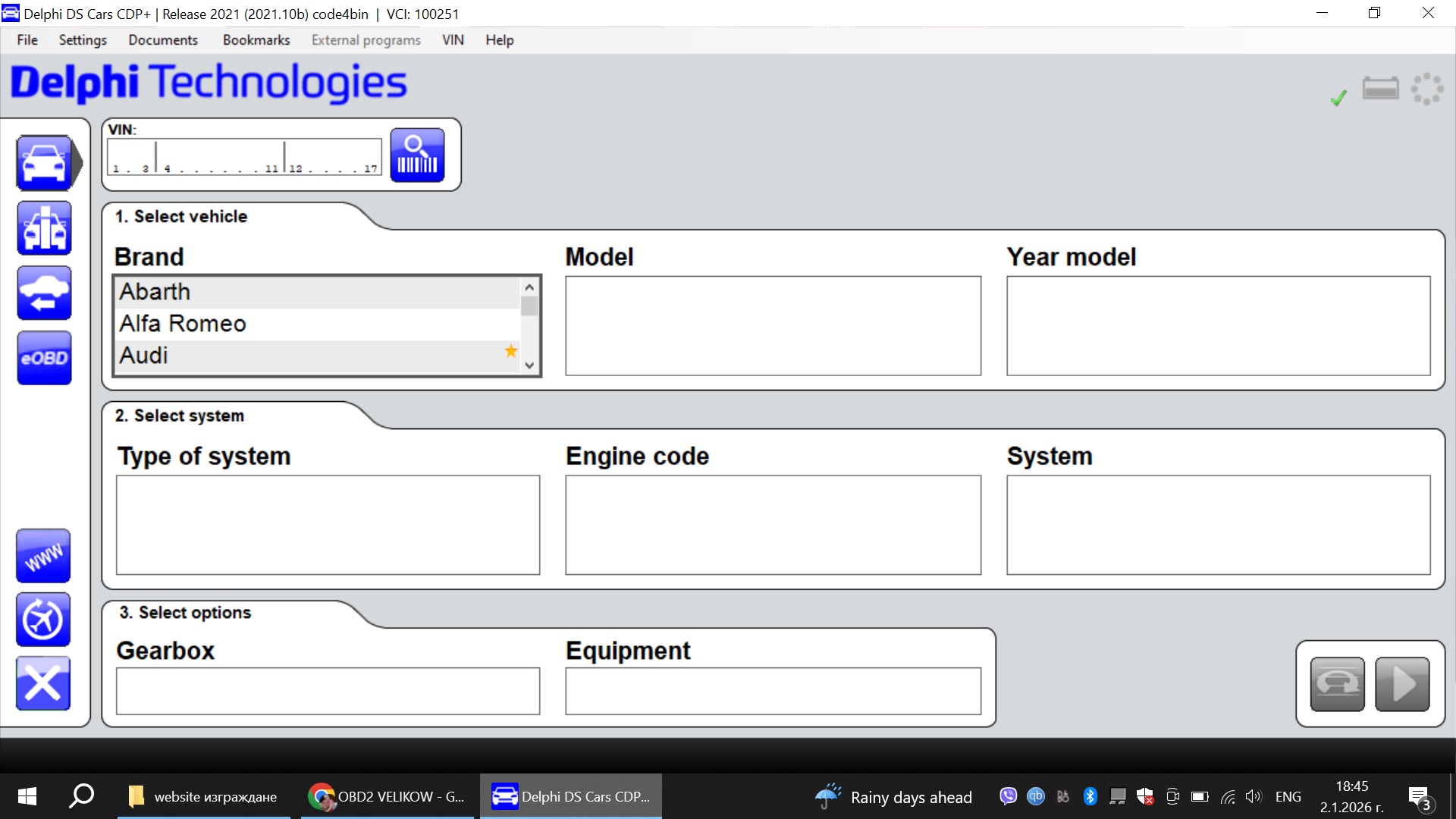
Task: Open the VIN menu
Action: click(452, 39)
